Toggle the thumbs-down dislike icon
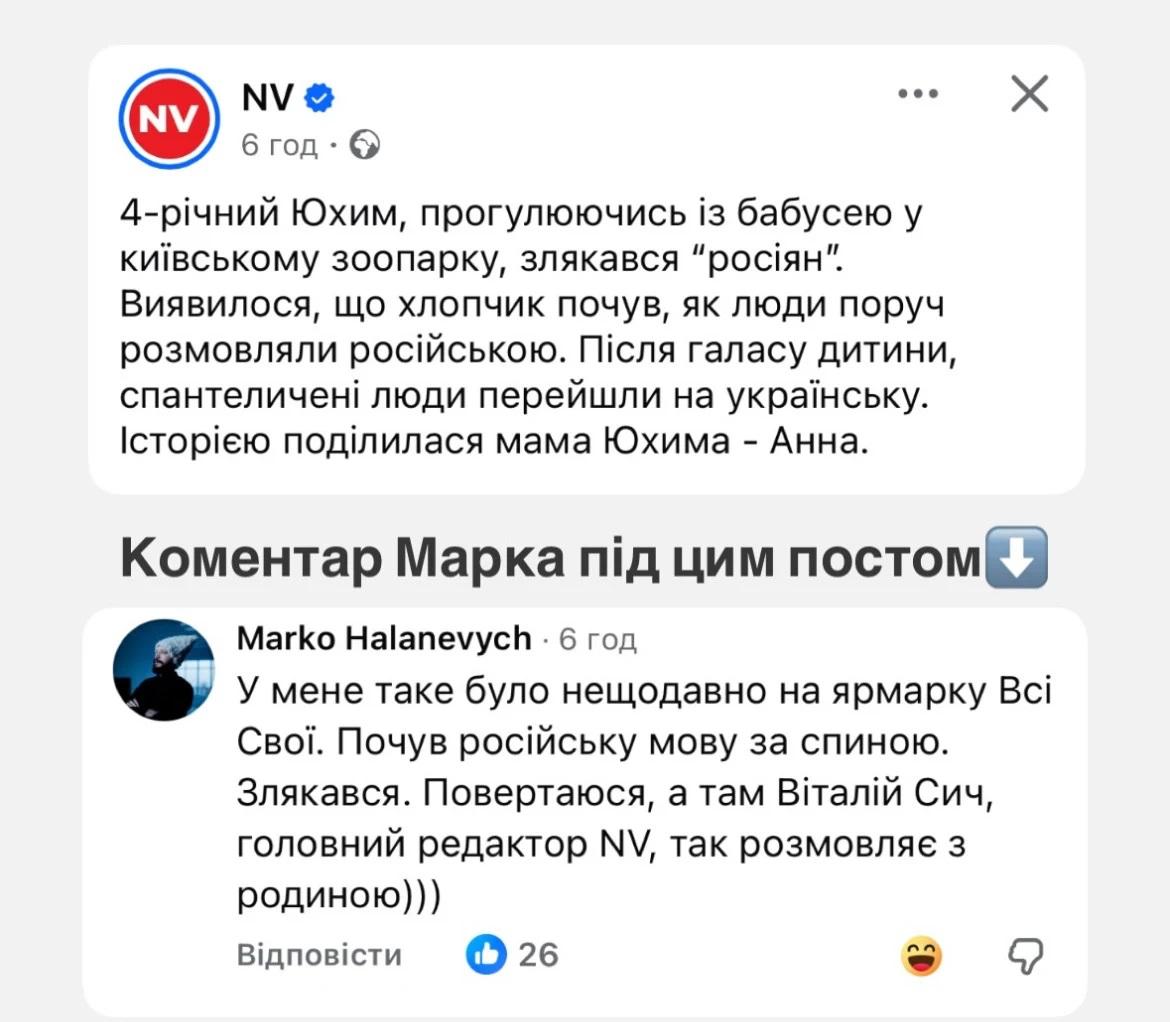 pyautogui.click(x=1025, y=956)
